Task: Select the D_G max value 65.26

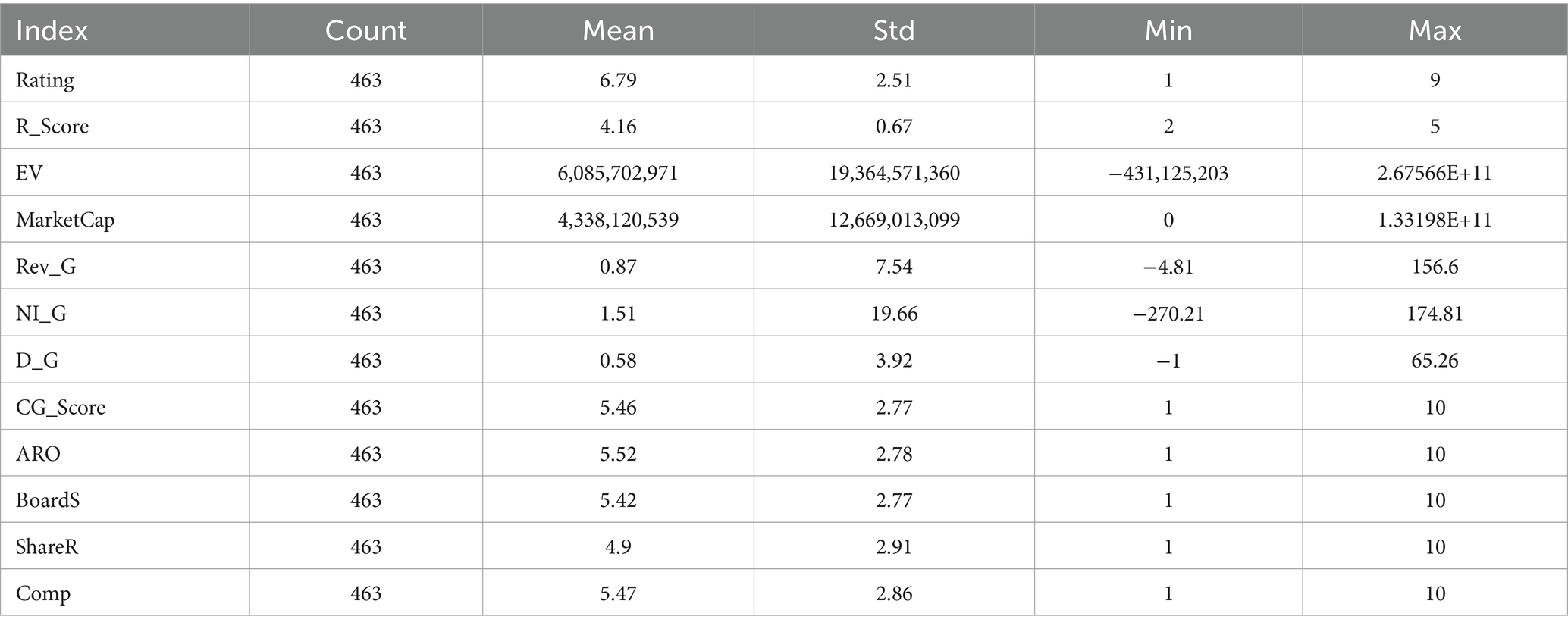Action: (x=1435, y=361)
